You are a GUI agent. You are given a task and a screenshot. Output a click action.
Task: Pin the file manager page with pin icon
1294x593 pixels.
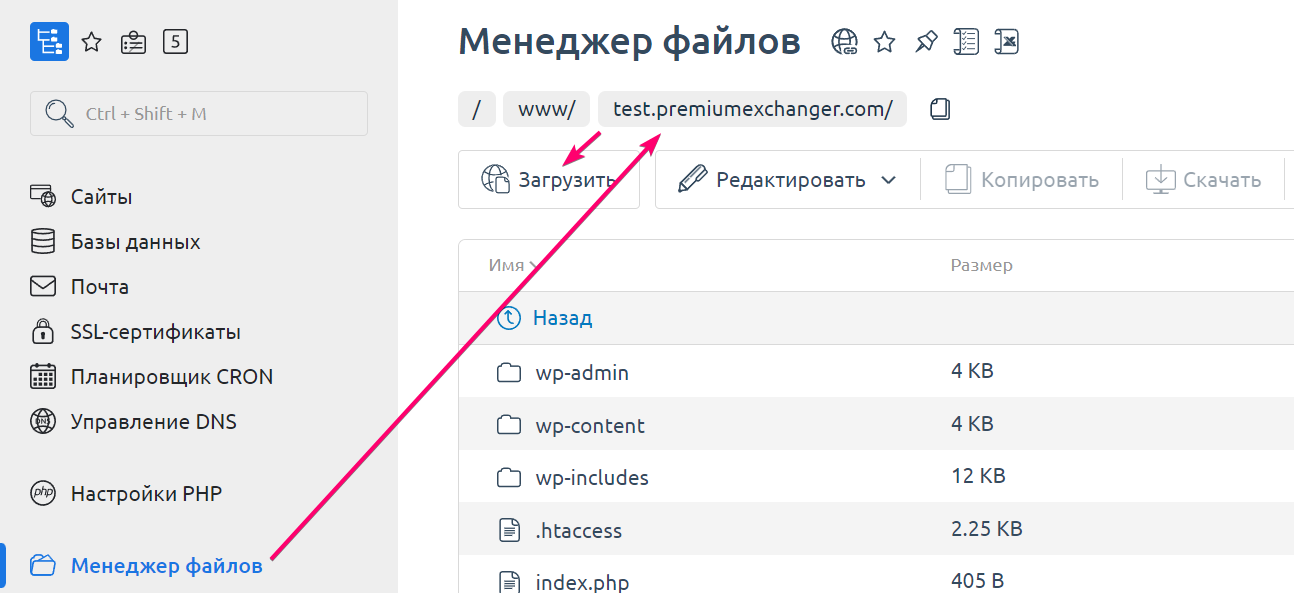(x=925, y=42)
